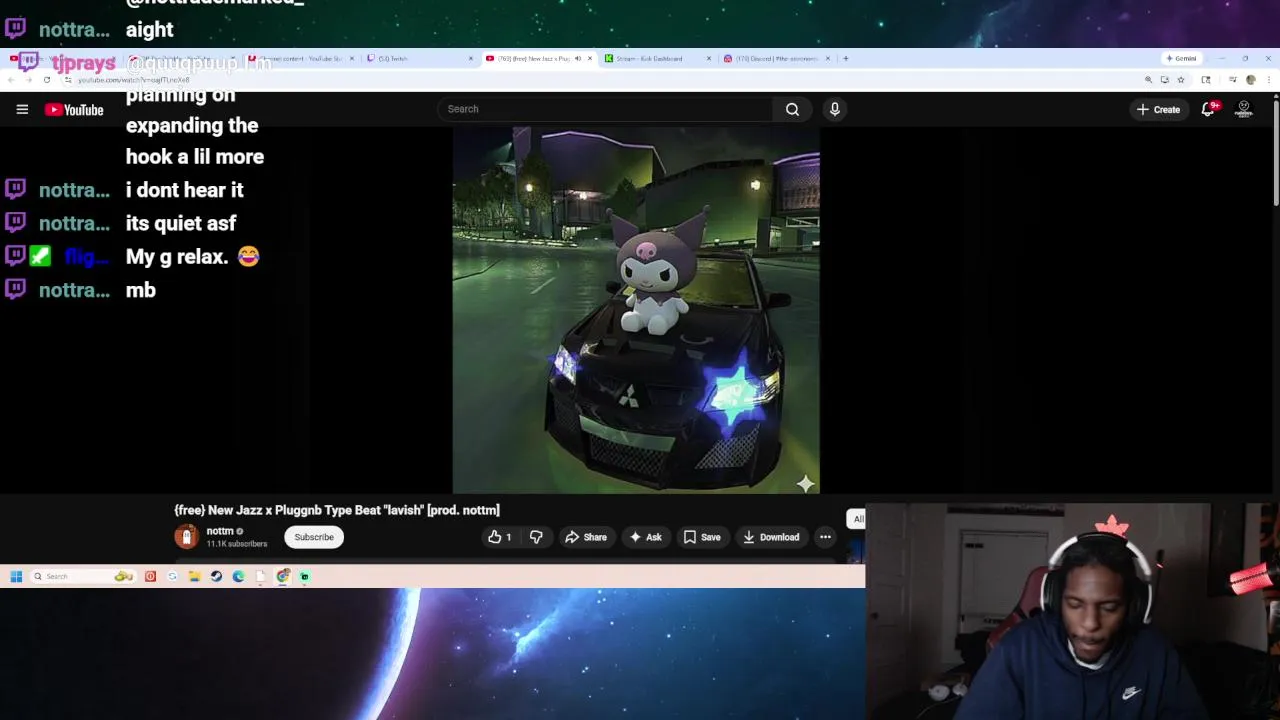
Task: Click the sparkle icon on video corner
Action: click(x=805, y=484)
